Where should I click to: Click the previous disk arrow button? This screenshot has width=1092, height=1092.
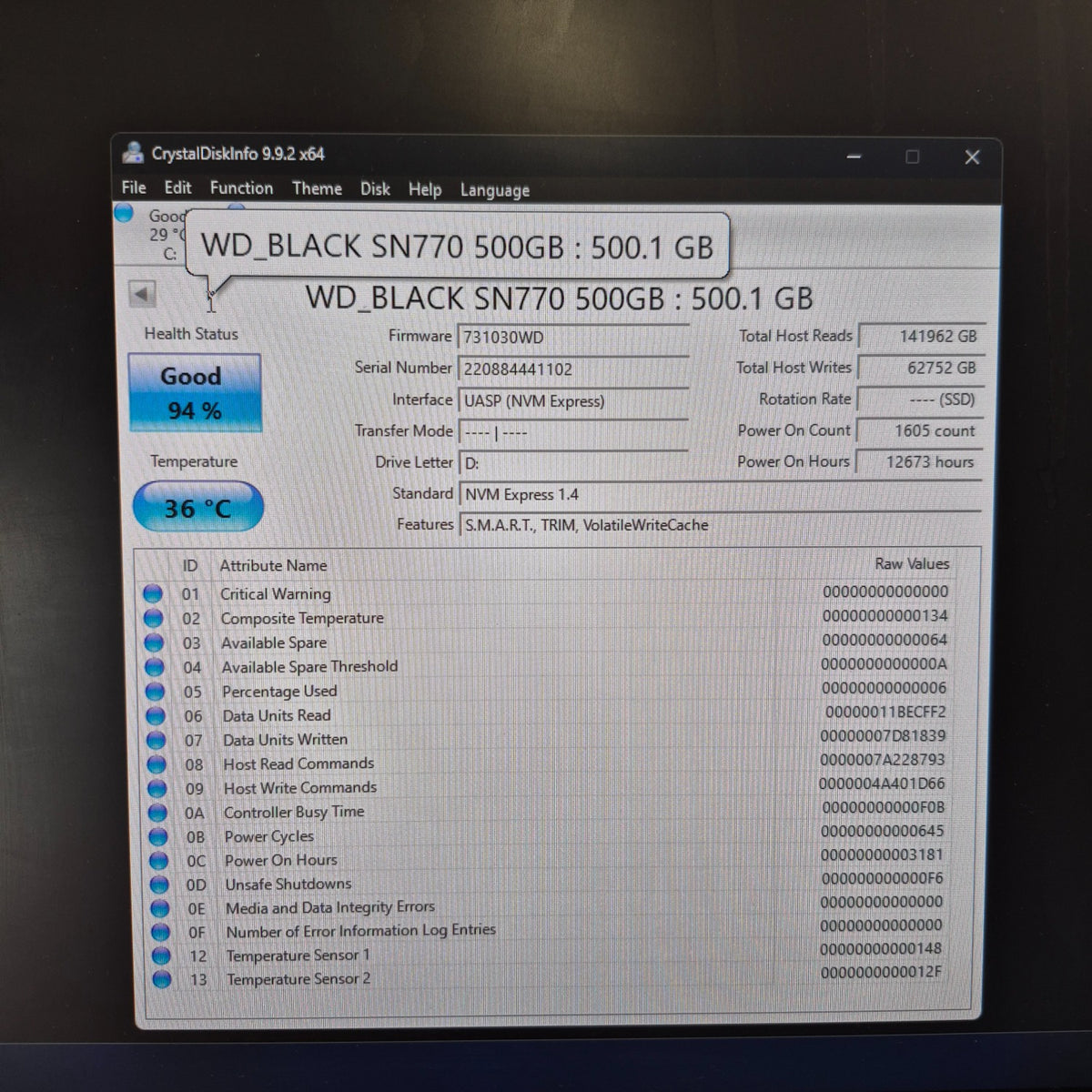pyautogui.click(x=142, y=294)
